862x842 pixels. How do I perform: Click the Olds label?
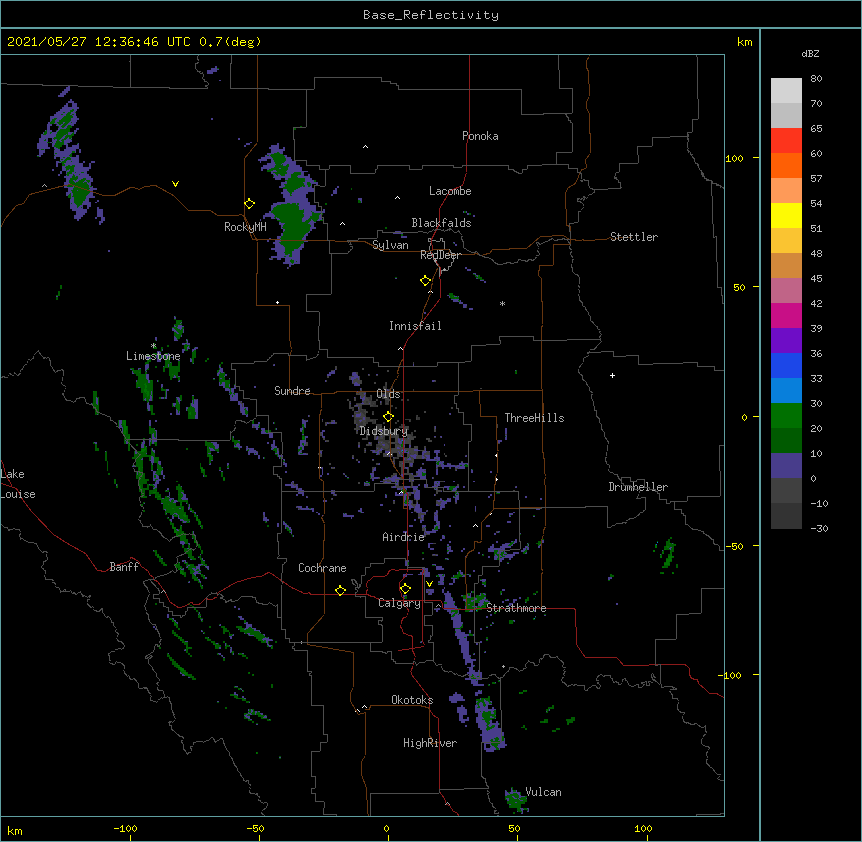(388, 394)
